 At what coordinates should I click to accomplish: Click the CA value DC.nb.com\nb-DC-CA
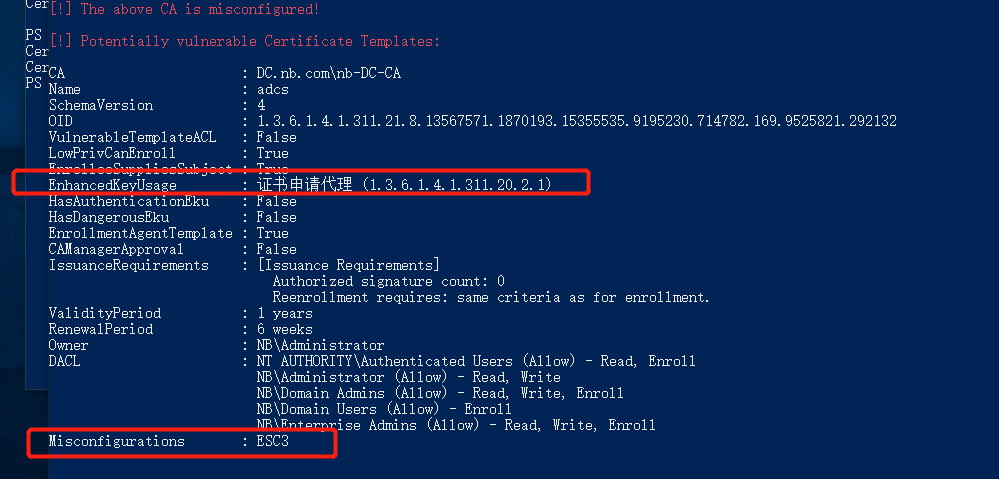(x=329, y=73)
